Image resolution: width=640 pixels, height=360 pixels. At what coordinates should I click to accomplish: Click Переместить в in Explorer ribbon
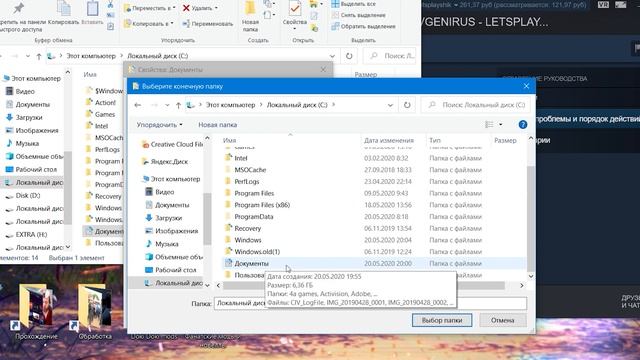click(150, 8)
